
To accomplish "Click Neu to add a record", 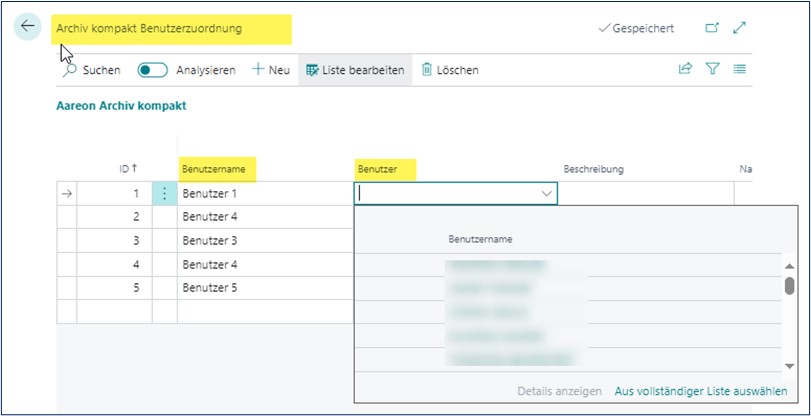I will click(270, 70).
